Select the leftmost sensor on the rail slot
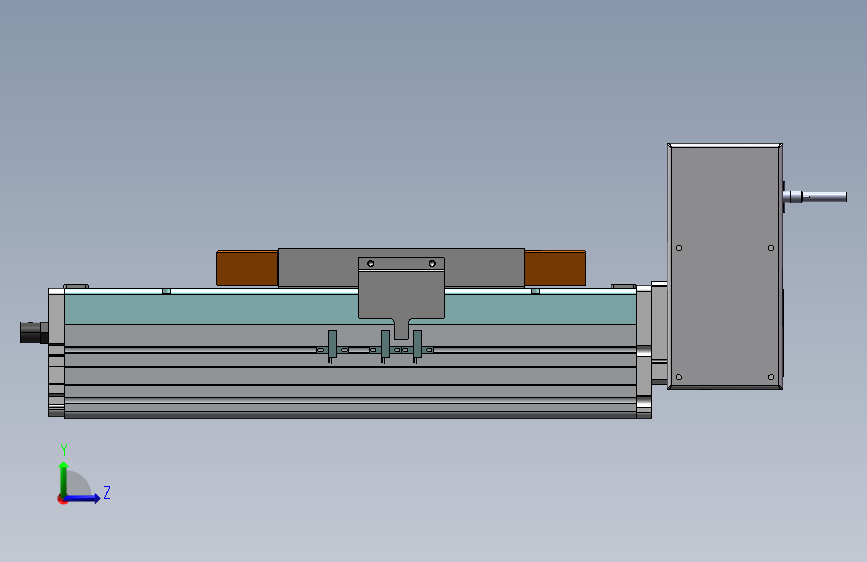Image resolution: width=867 pixels, height=562 pixels. (332, 345)
